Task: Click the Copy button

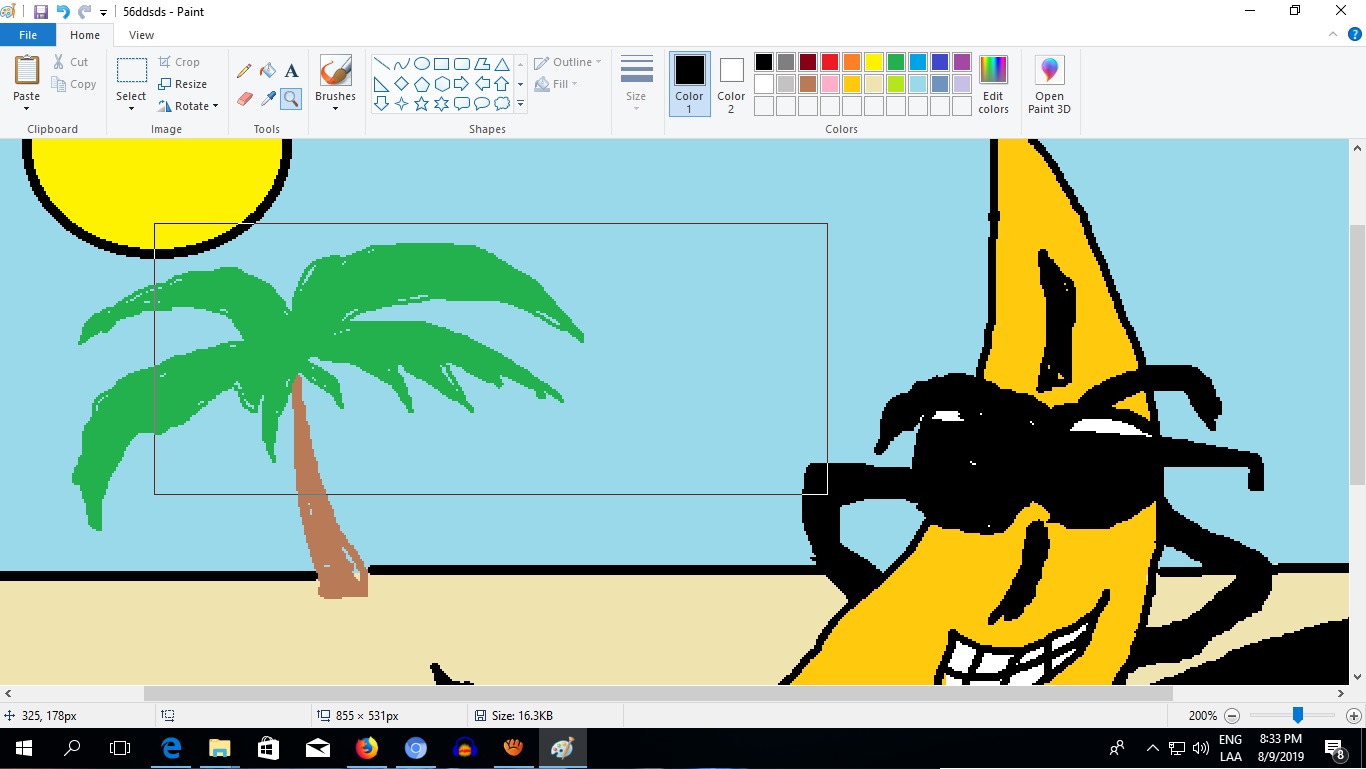Action: pos(74,84)
